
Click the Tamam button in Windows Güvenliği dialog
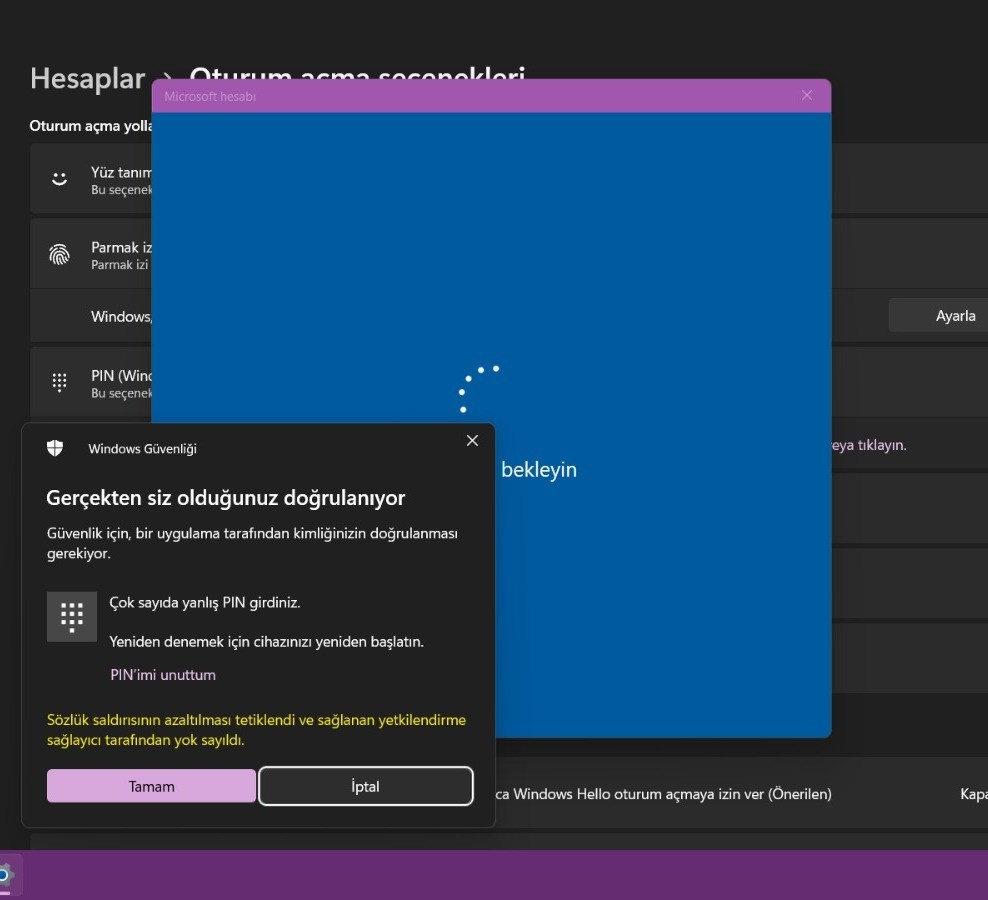click(151, 786)
